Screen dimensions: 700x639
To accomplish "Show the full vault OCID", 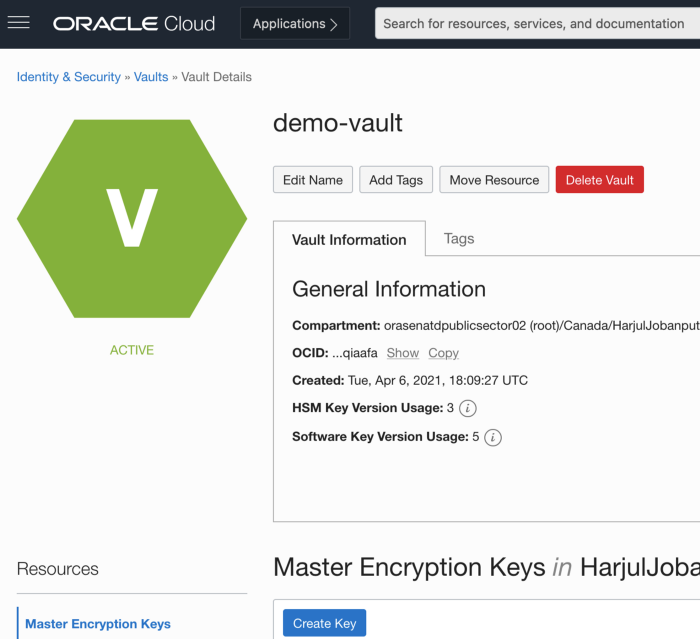I will click(x=403, y=353).
